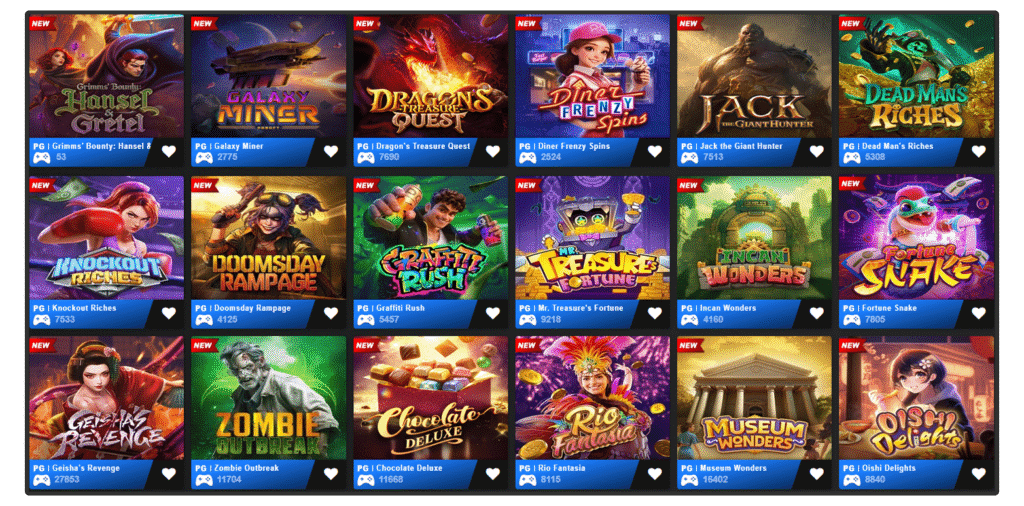Launch the Graffiti Rush game thumbnail

click(430, 238)
